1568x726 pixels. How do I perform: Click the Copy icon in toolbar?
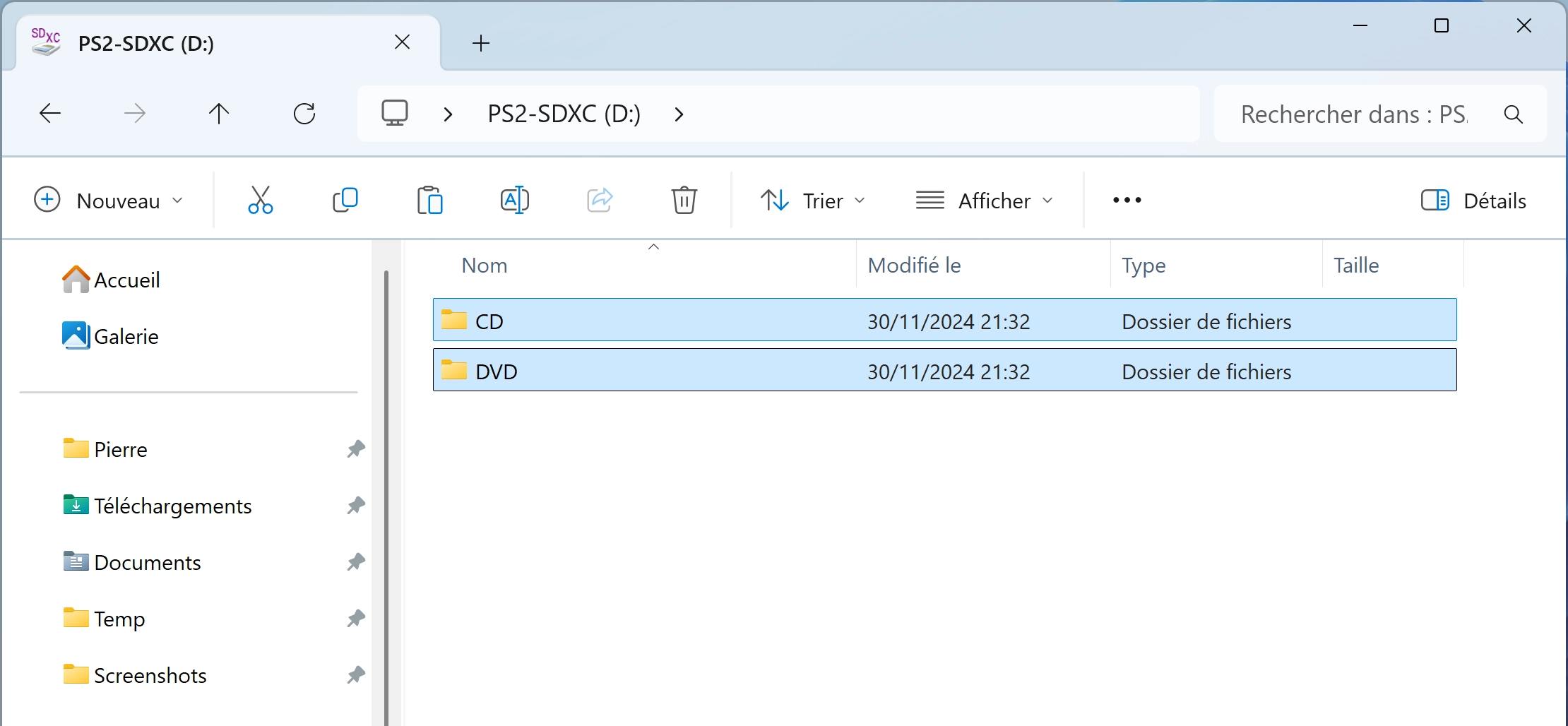click(x=345, y=201)
